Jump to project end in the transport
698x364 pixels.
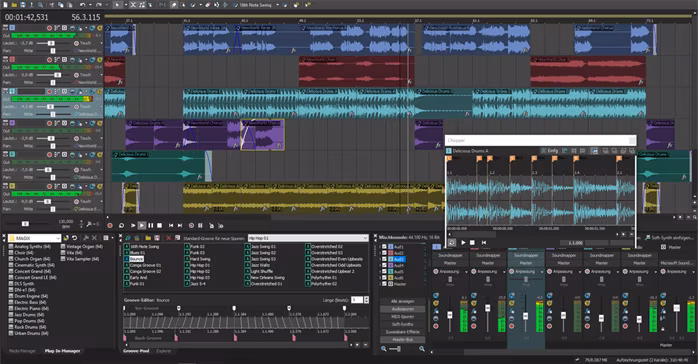pos(180,226)
